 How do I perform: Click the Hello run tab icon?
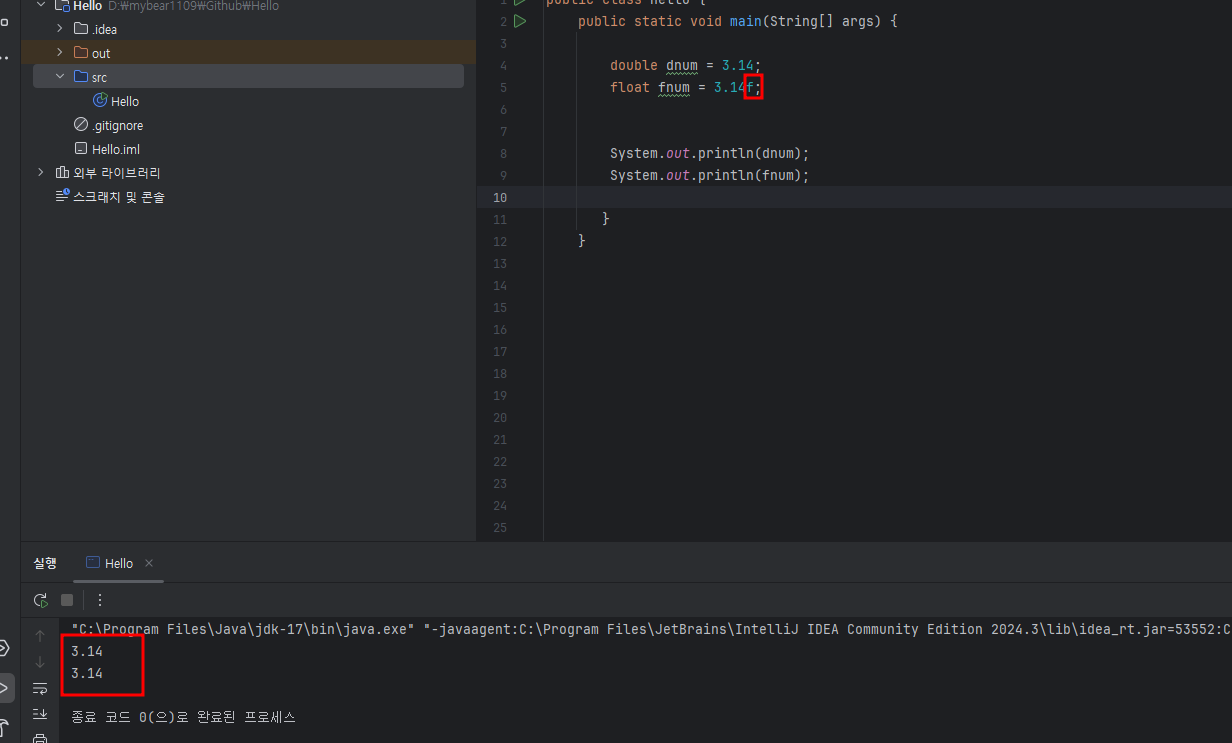coord(93,563)
